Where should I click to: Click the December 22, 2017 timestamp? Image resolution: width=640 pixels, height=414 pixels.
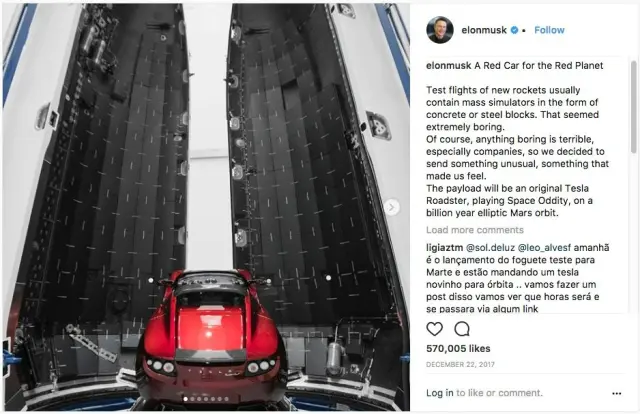[x=460, y=364]
